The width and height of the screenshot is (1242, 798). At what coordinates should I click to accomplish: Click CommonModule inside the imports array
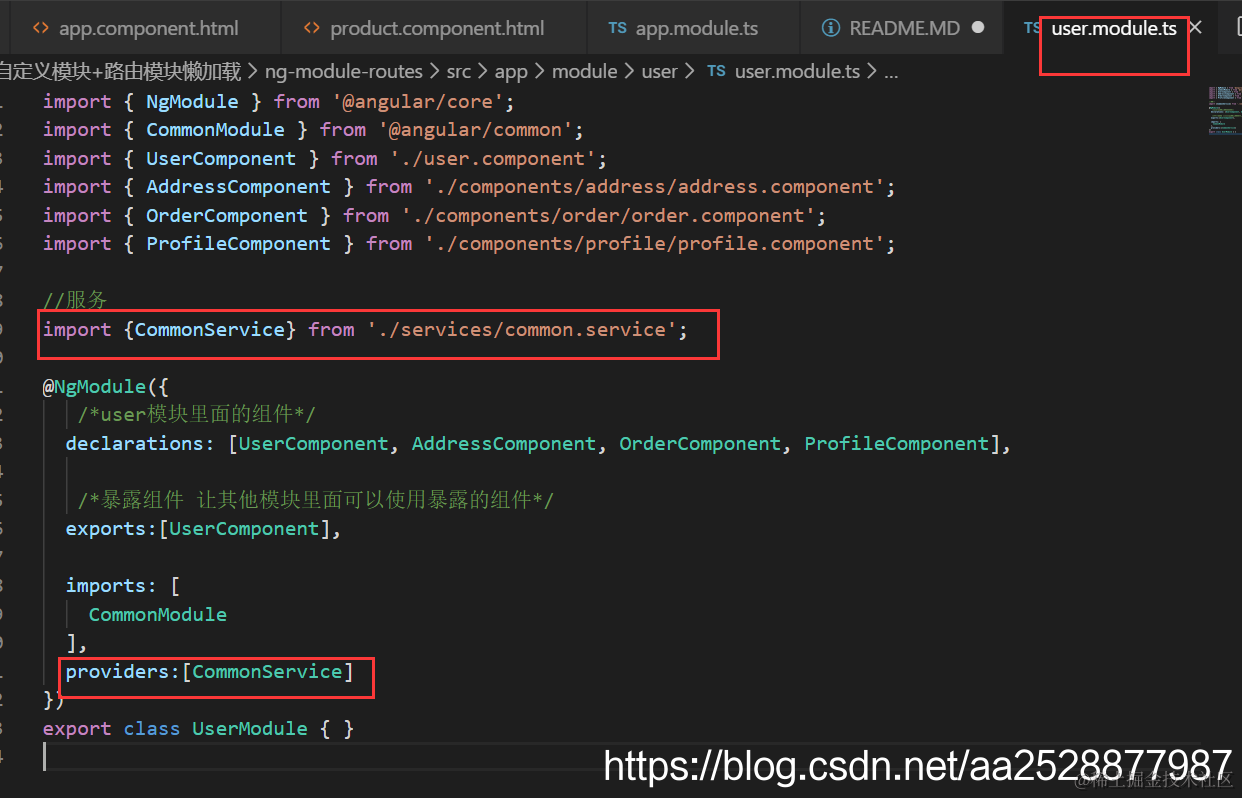point(158,614)
